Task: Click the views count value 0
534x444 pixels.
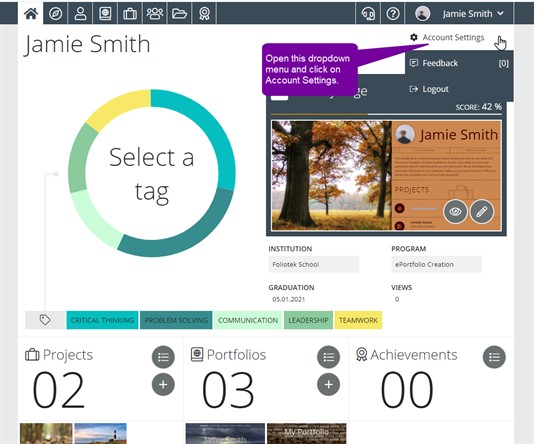Action: [397, 299]
